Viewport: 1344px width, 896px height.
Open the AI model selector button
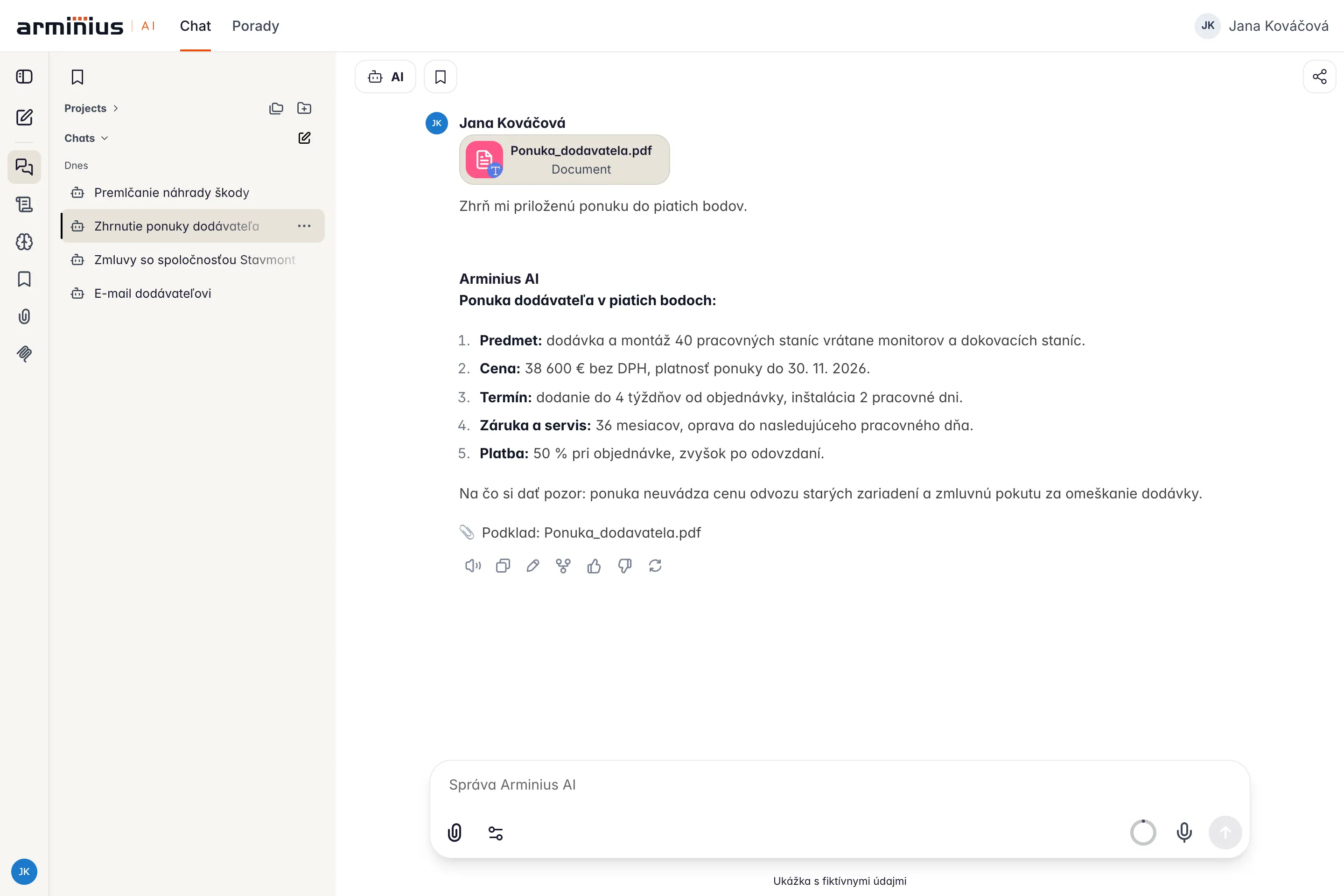click(385, 77)
